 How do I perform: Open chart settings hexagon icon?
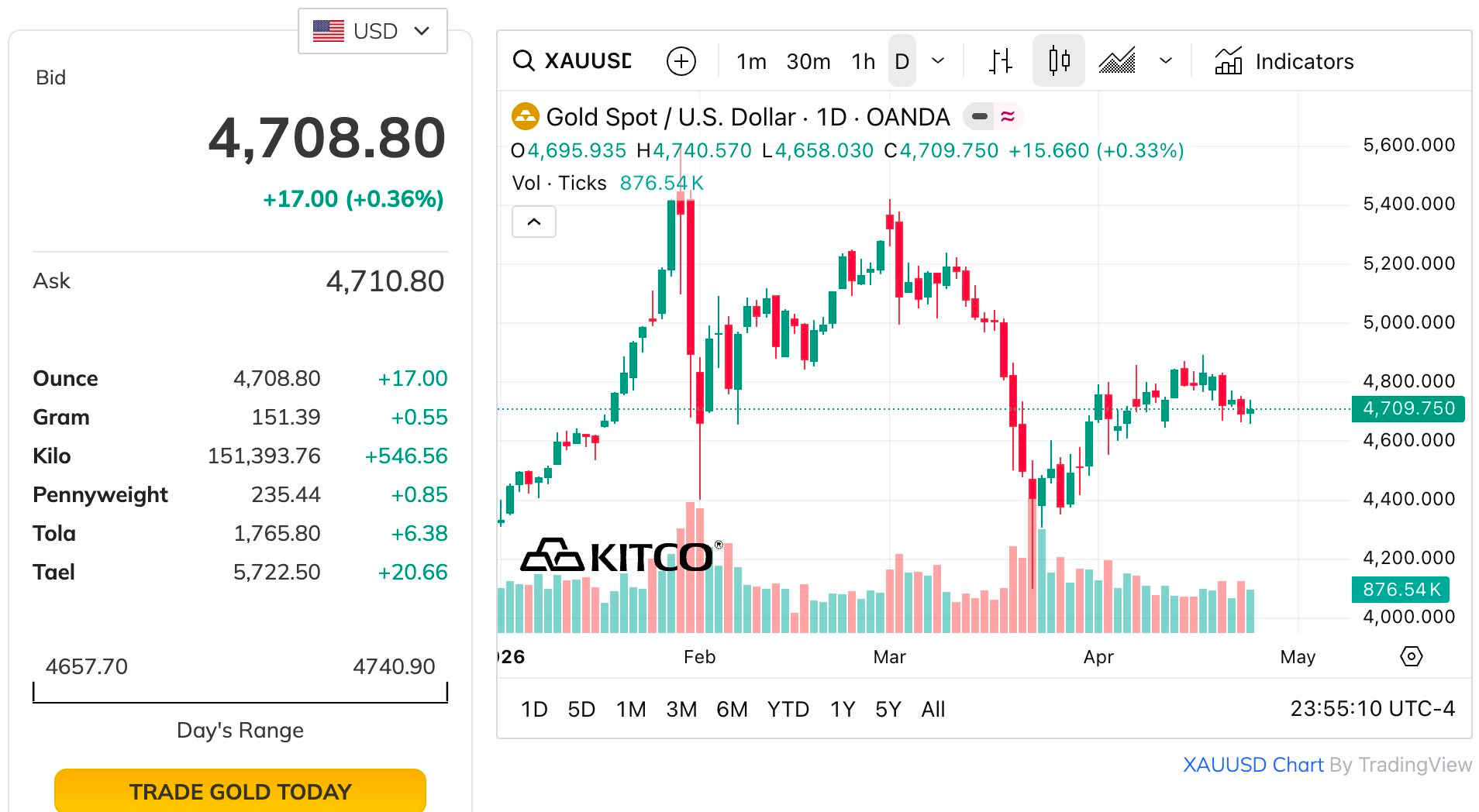click(x=1411, y=657)
